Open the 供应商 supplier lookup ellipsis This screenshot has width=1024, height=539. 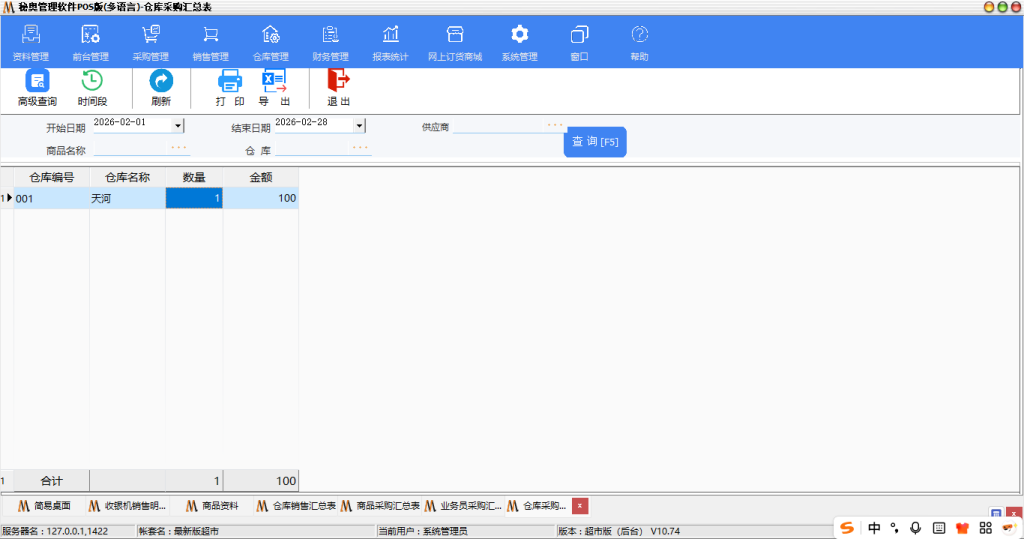[x=554, y=126]
